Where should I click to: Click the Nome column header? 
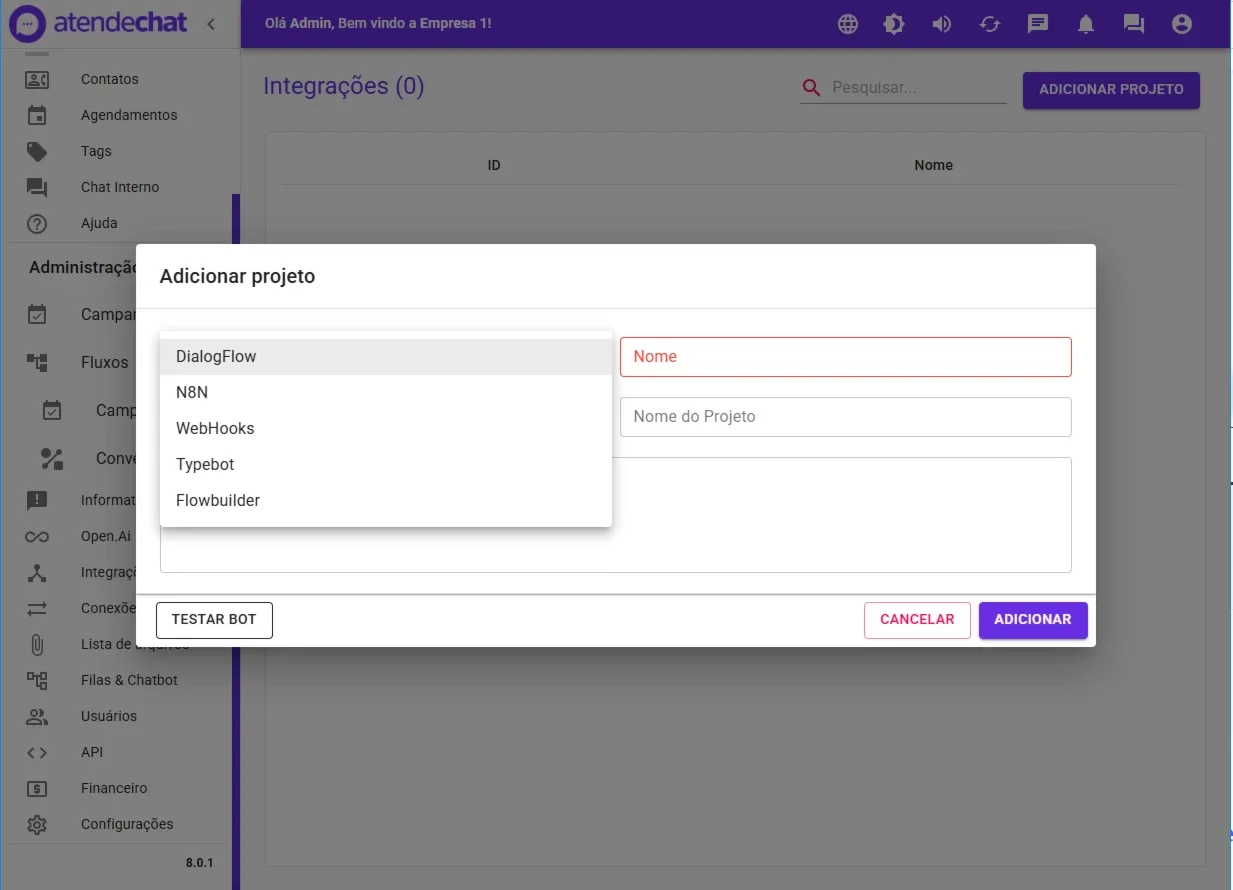933,165
